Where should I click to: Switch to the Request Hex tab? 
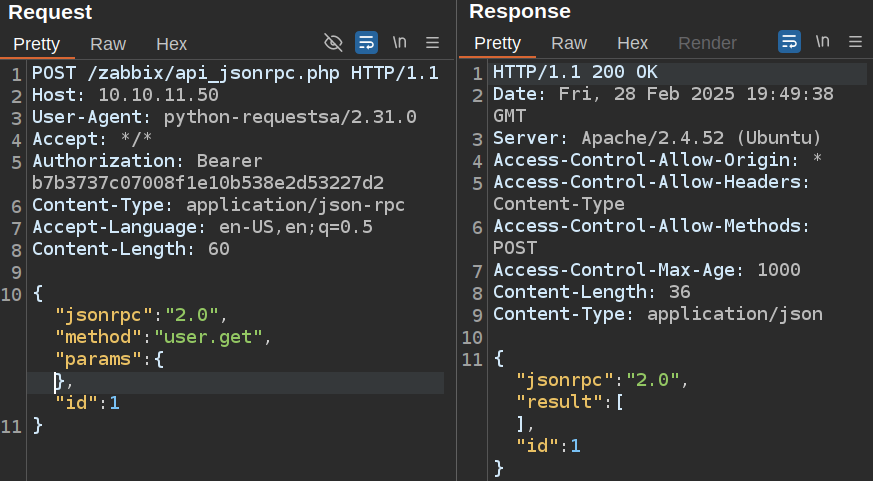point(171,44)
